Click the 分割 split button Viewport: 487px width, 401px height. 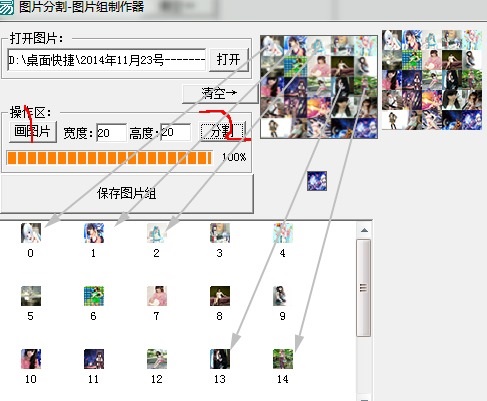tap(222, 132)
